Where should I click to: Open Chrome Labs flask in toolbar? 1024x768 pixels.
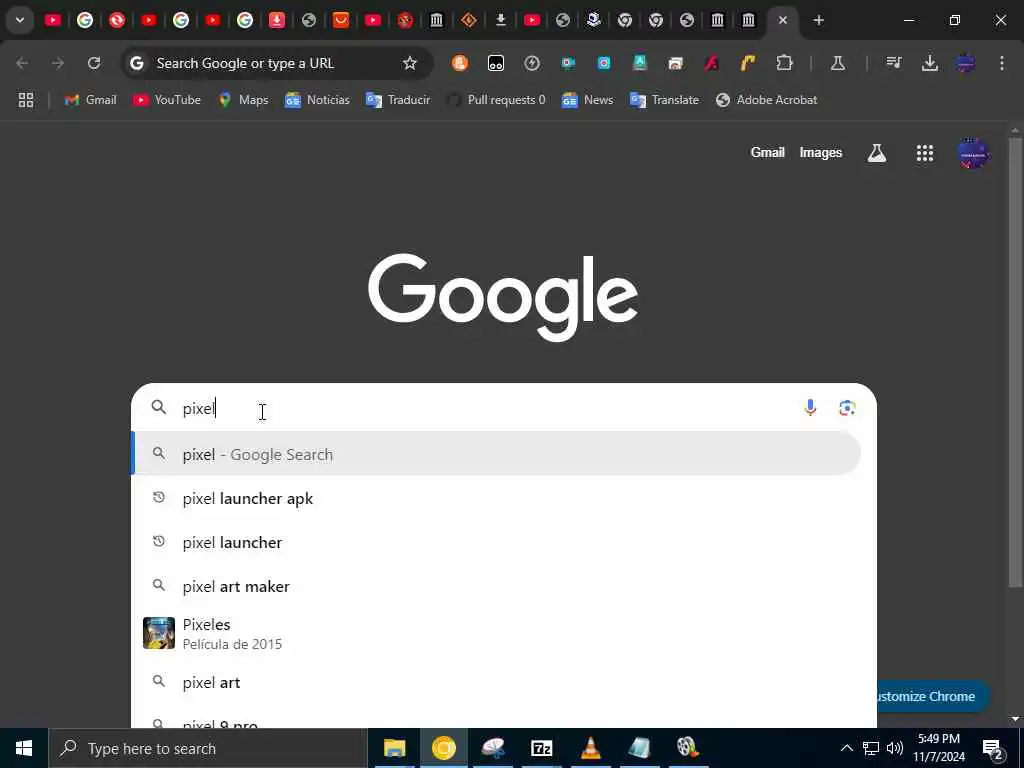click(x=838, y=63)
